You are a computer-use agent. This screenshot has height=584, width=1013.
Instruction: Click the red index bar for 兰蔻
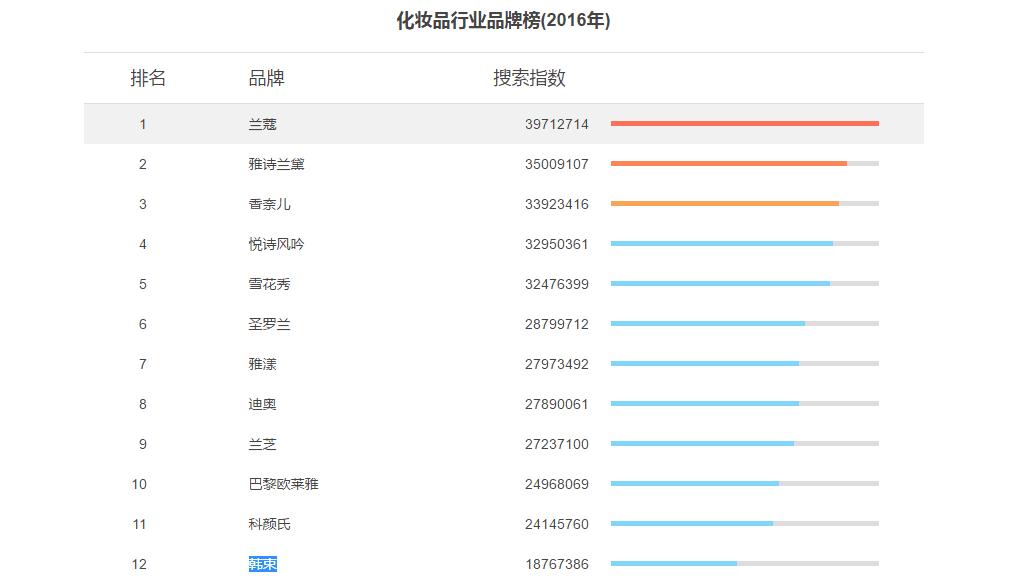point(745,123)
